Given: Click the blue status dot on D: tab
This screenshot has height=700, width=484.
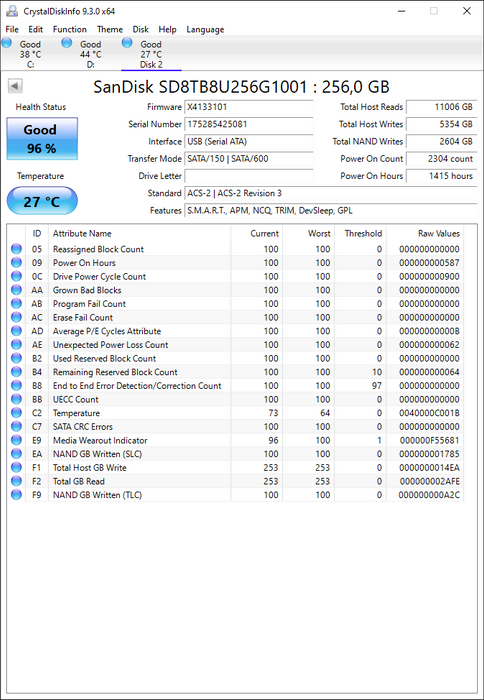Looking at the screenshot, I should 67,43.
